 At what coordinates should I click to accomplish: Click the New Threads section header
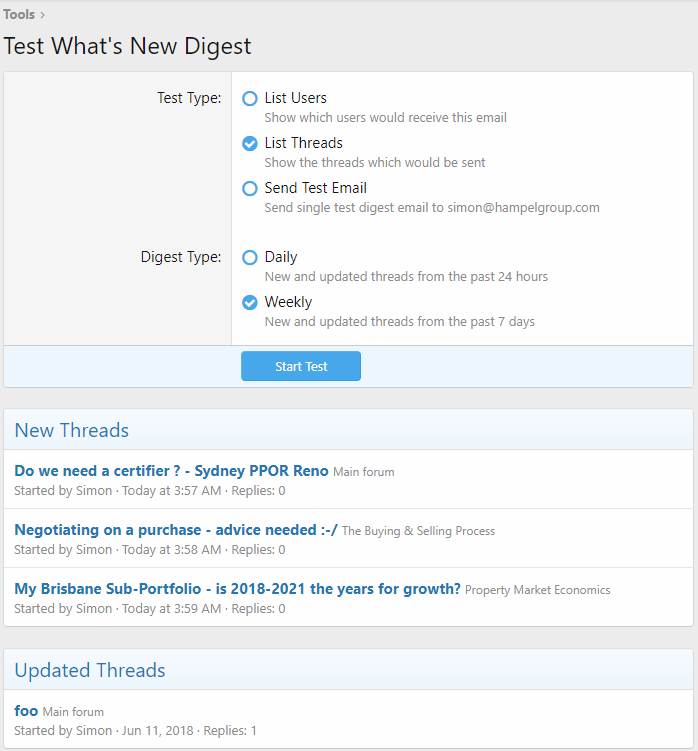[x=72, y=430]
